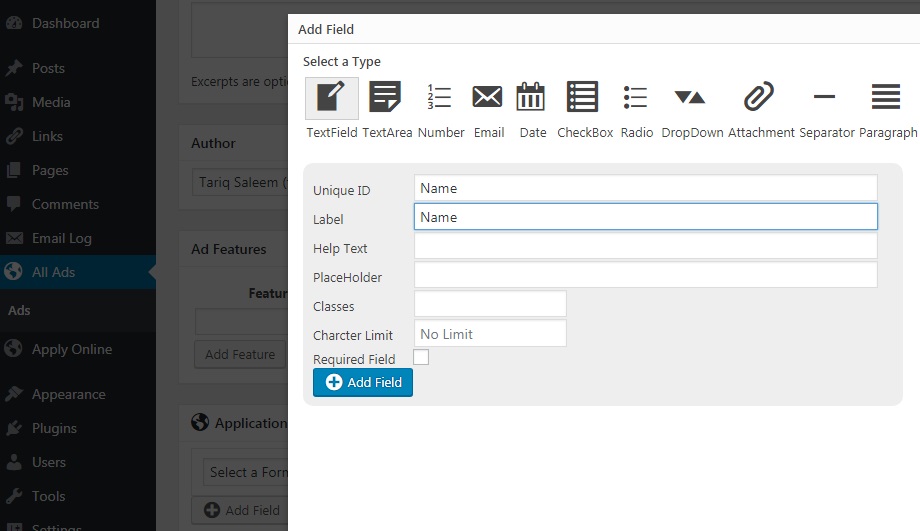The height and width of the screenshot is (531, 920).
Task: Choose the TextArea field type
Action: click(386, 98)
